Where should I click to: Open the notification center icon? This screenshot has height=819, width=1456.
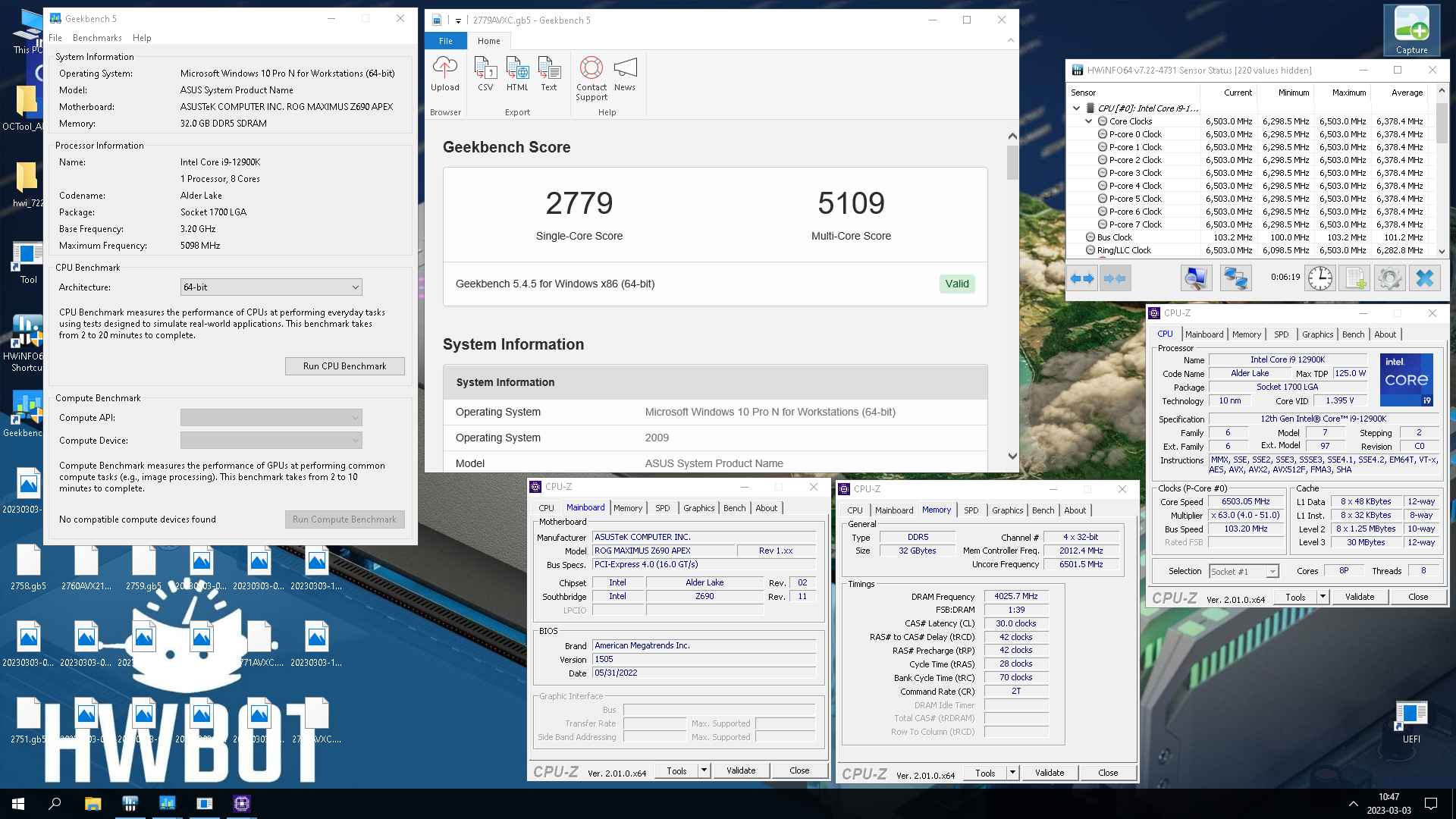[x=1431, y=804]
